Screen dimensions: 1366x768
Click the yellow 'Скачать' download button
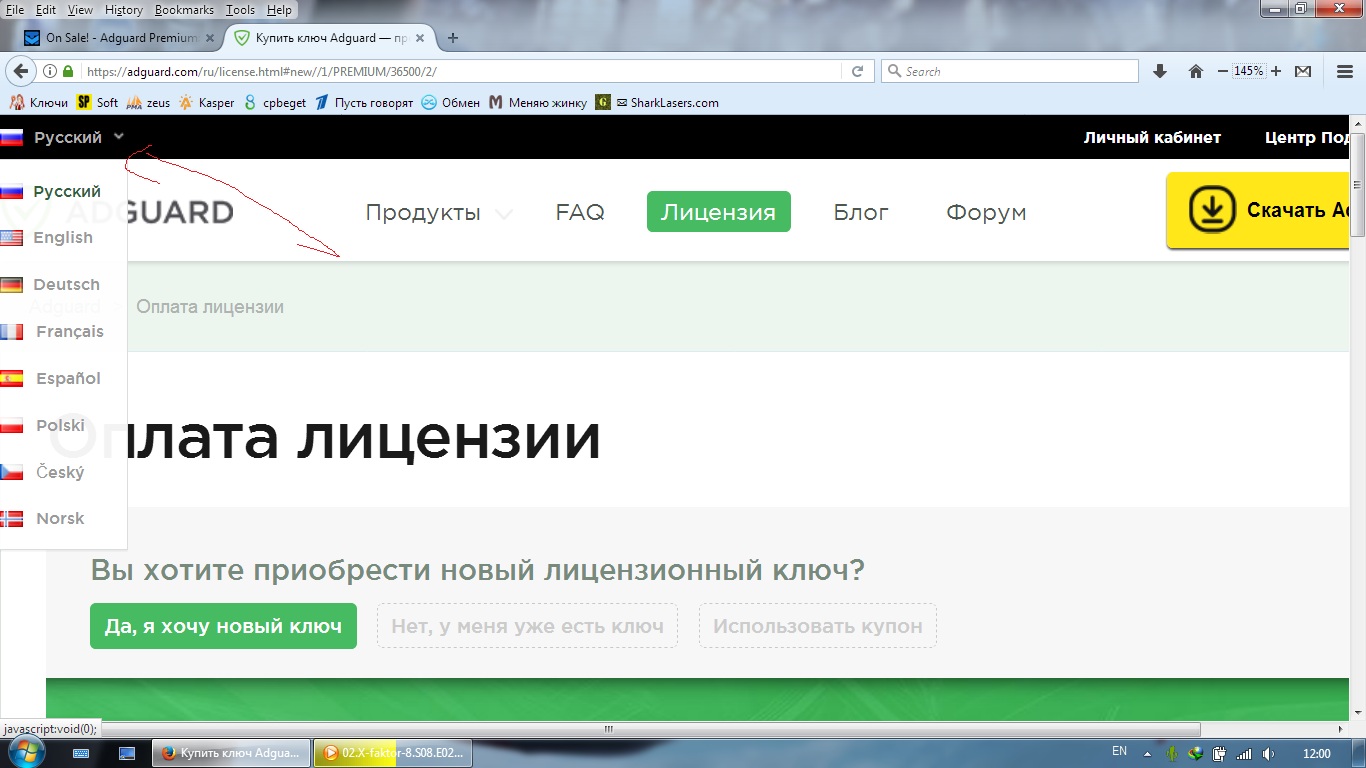[1260, 210]
